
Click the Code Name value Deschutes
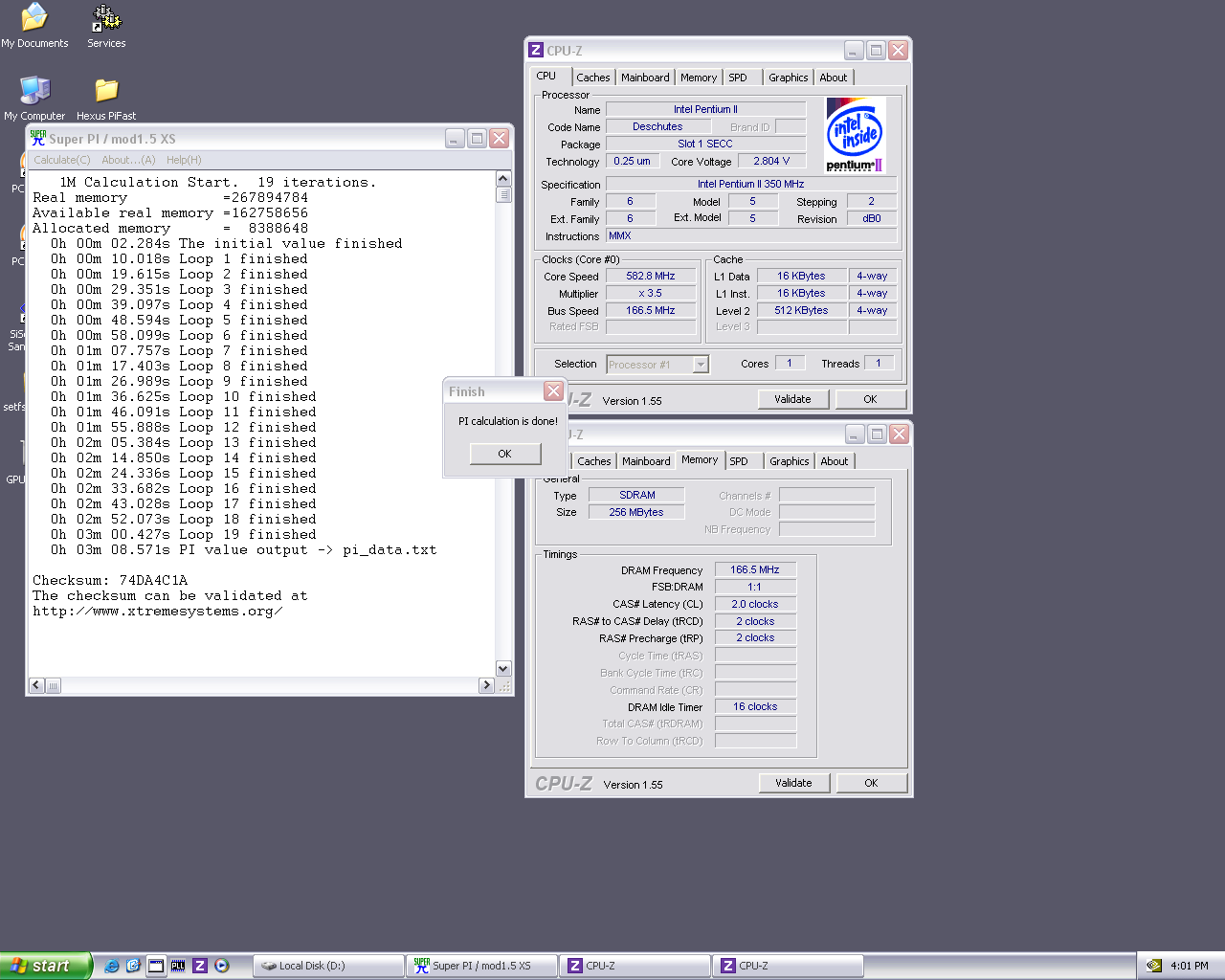pos(657,126)
